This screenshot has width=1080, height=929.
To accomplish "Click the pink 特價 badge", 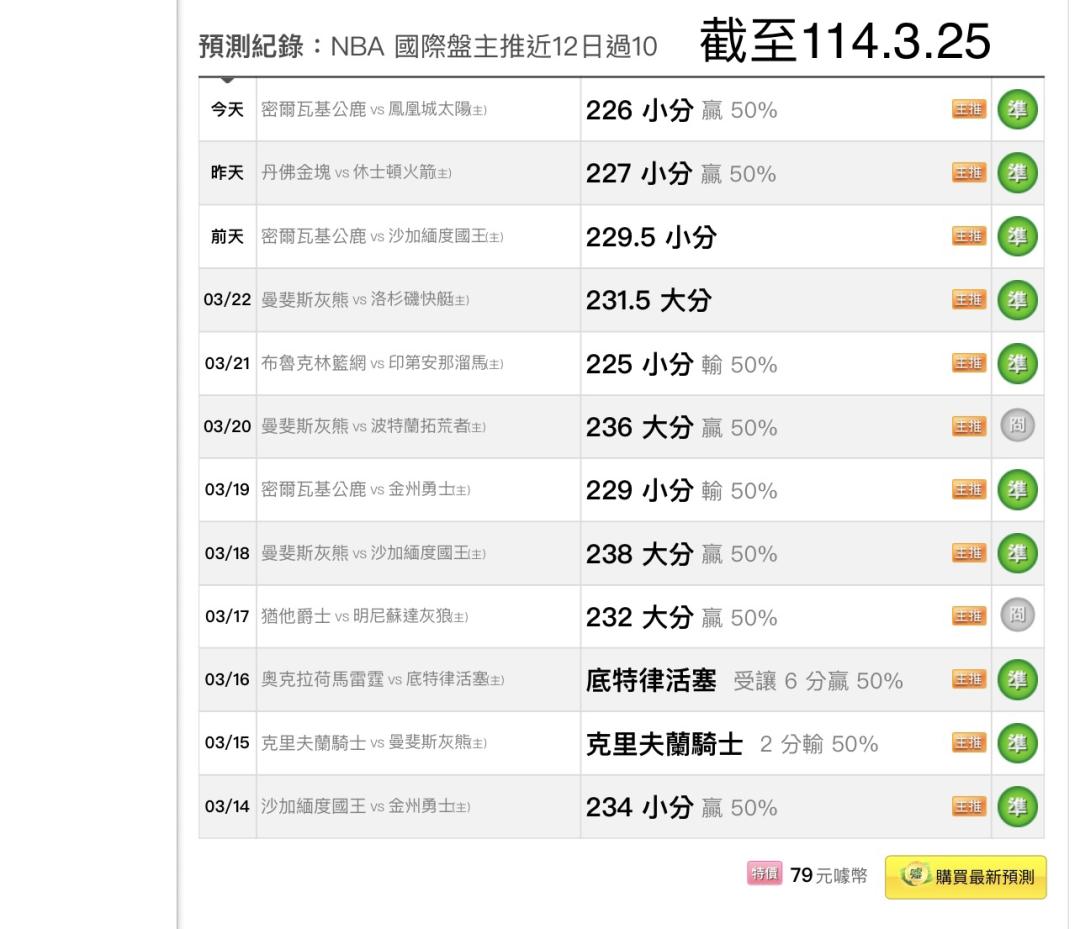I will tap(764, 875).
